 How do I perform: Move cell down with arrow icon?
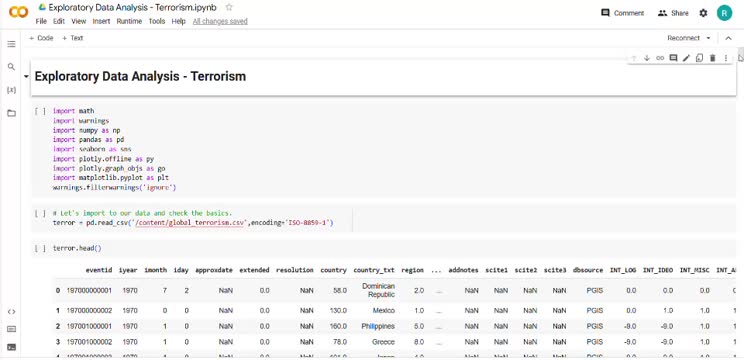pyautogui.click(x=646, y=58)
